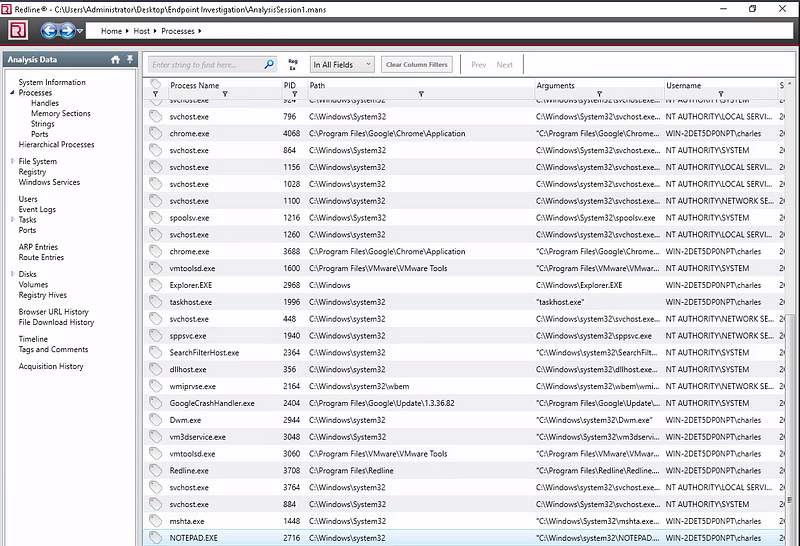Tag the vm3dservice.exe row
This screenshot has width=800, height=546.
click(x=156, y=436)
